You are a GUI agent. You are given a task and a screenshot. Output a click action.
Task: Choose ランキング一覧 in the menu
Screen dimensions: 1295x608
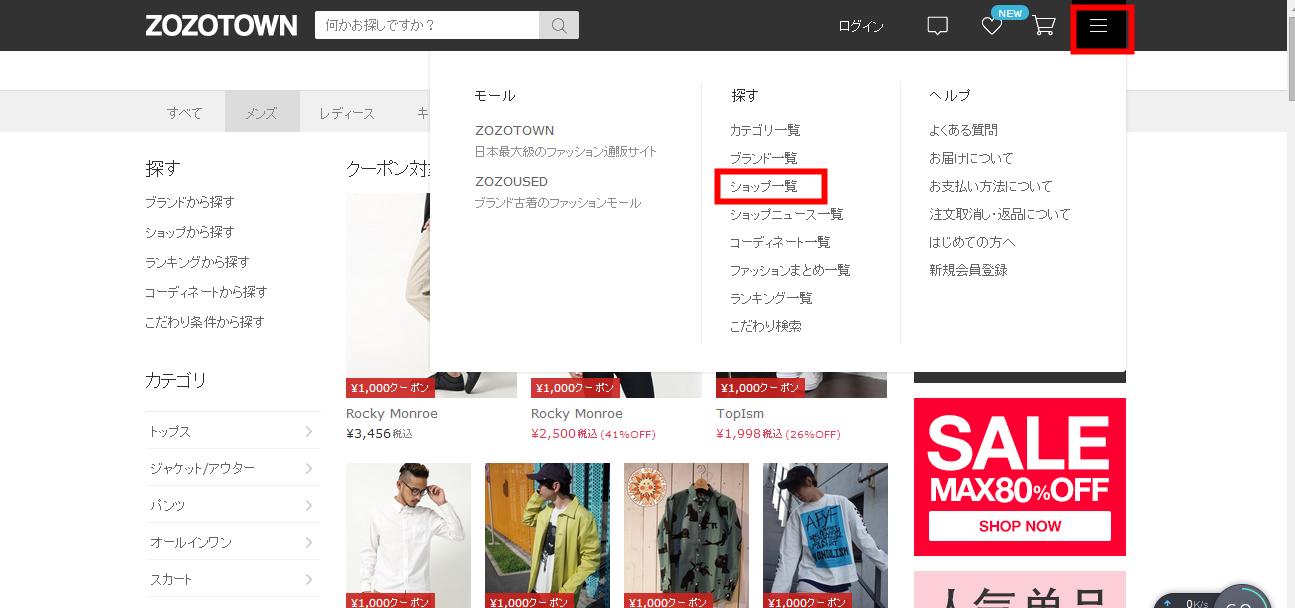click(x=771, y=298)
